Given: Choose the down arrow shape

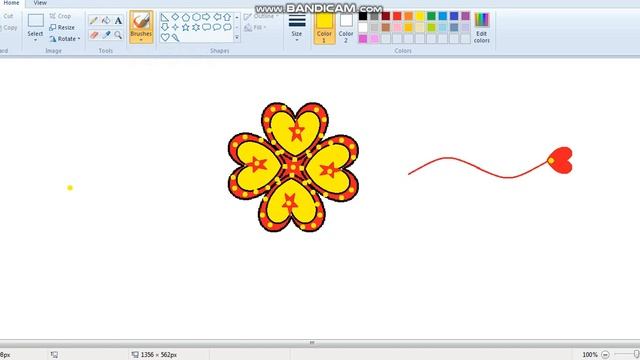Looking at the screenshot, I should (x=165, y=27).
